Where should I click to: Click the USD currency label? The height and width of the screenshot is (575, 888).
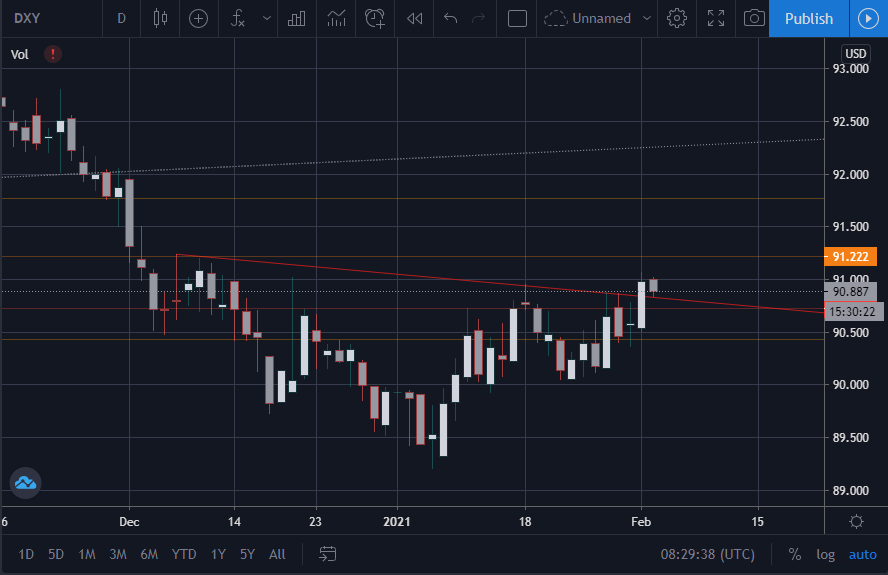[855, 54]
